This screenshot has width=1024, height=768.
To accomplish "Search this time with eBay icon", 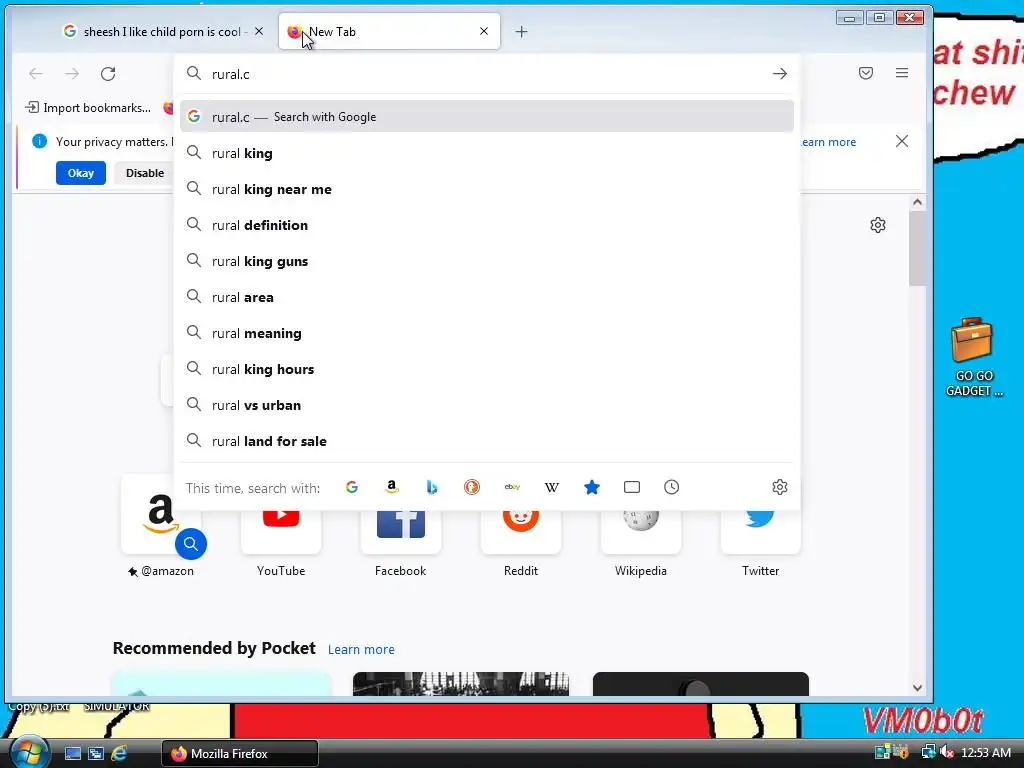I will tap(512, 487).
